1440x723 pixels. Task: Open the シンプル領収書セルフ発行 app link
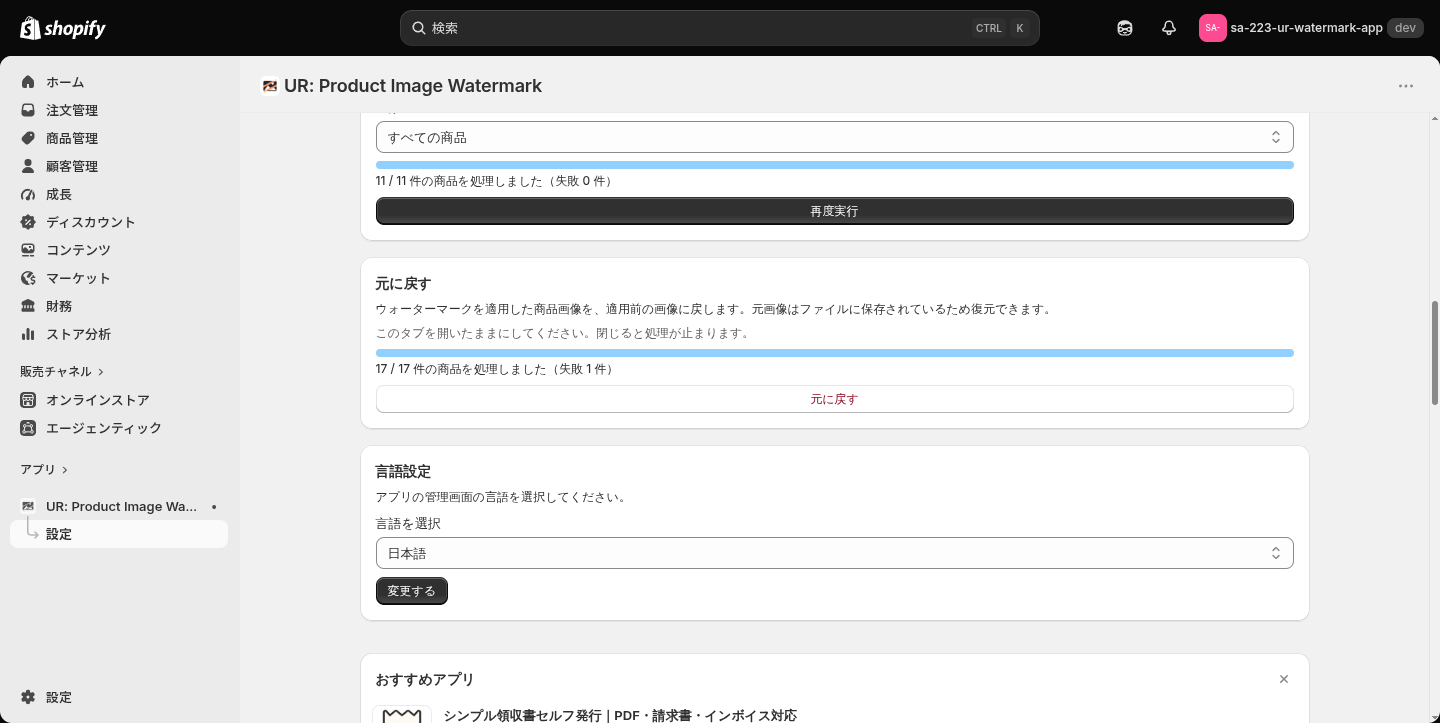[x=620, y=715]
